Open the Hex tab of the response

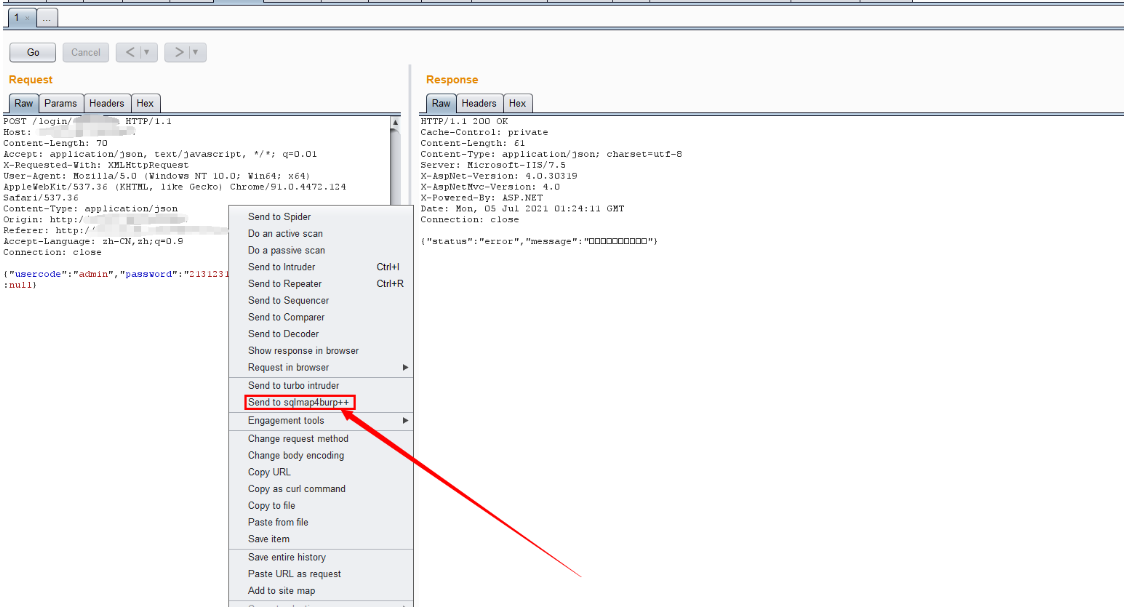518,102
